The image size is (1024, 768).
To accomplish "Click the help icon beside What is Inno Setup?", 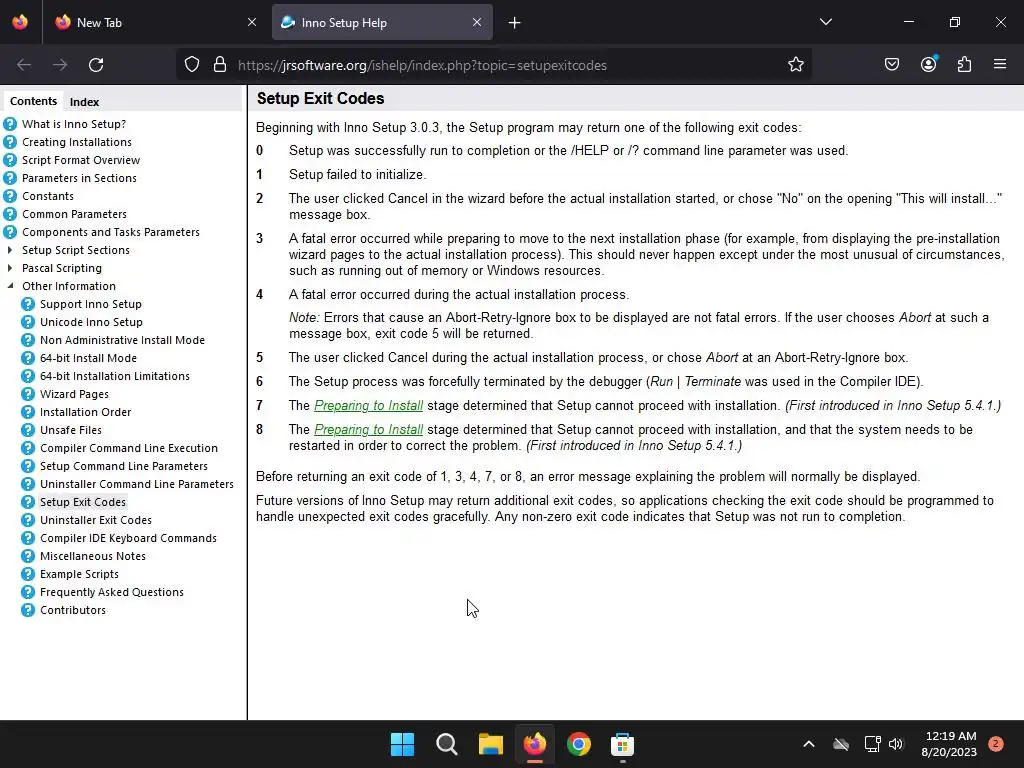I will tap(10, 124).
